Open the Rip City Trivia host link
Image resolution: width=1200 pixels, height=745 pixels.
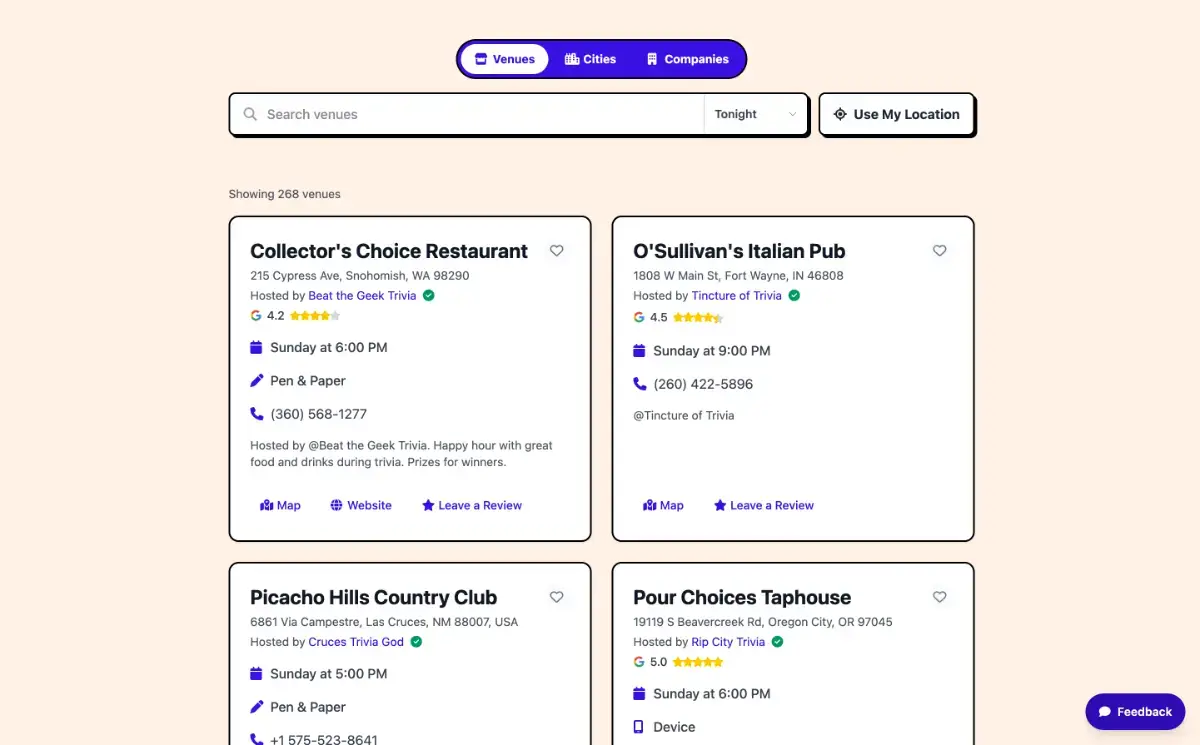tap(728, 642)
